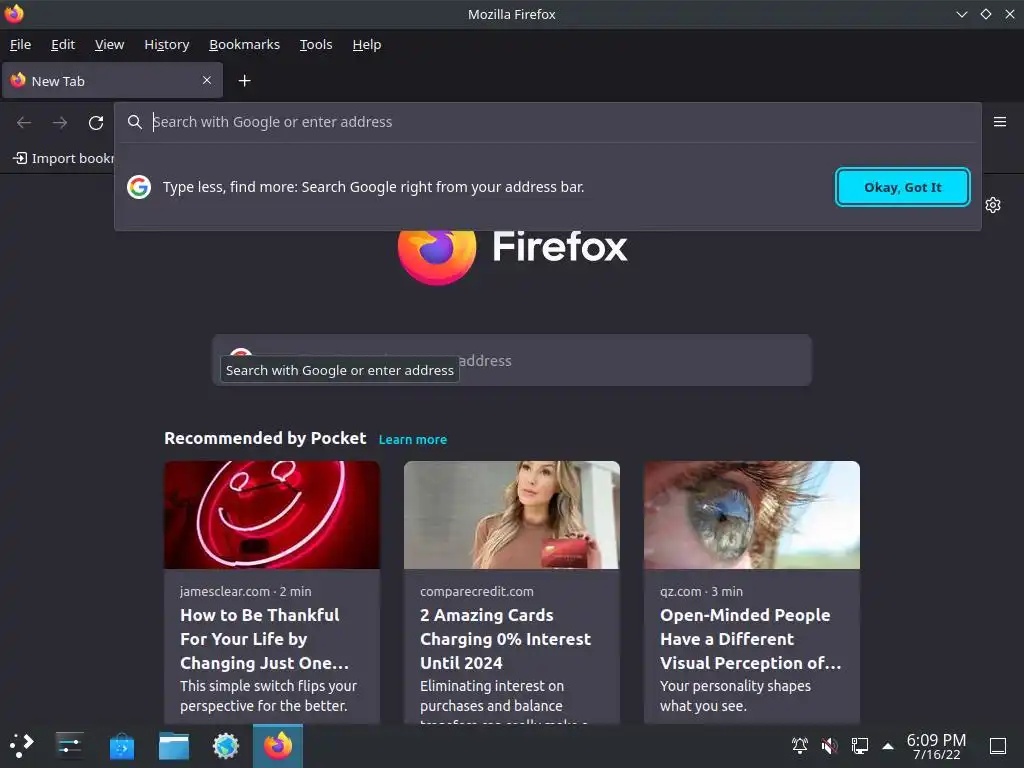Click the muted volume tray icon

click(829, 745)
